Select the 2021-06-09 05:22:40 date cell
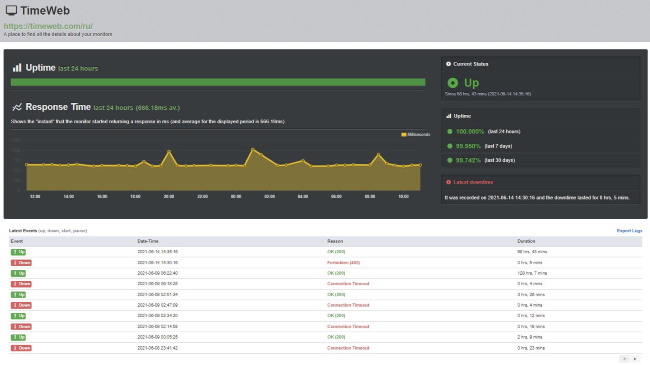The image size is (650, 365). click(158, 273)
